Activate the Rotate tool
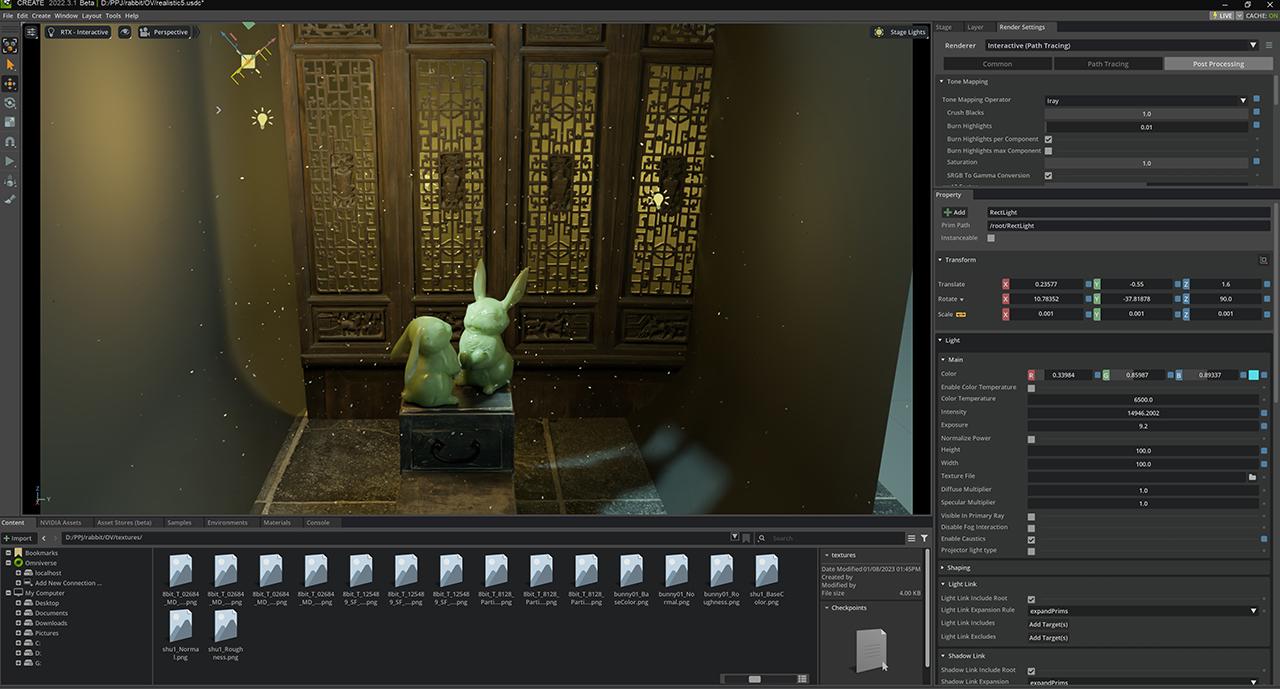This screenshot has height=689, width=1280. tap(11, 103)
